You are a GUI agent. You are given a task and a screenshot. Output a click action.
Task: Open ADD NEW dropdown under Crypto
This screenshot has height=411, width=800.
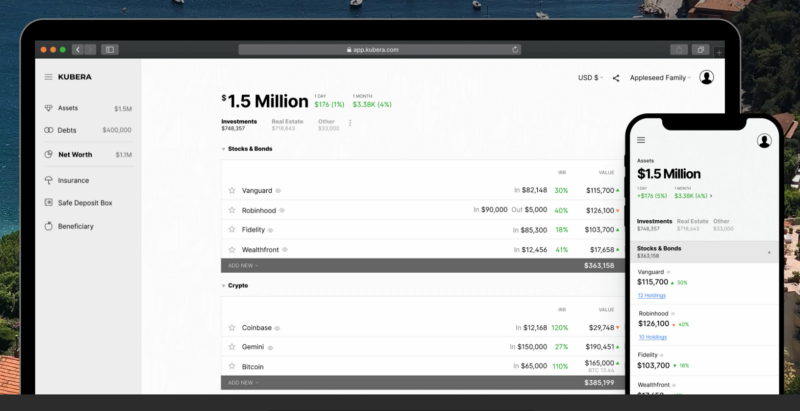pos(243,383)
